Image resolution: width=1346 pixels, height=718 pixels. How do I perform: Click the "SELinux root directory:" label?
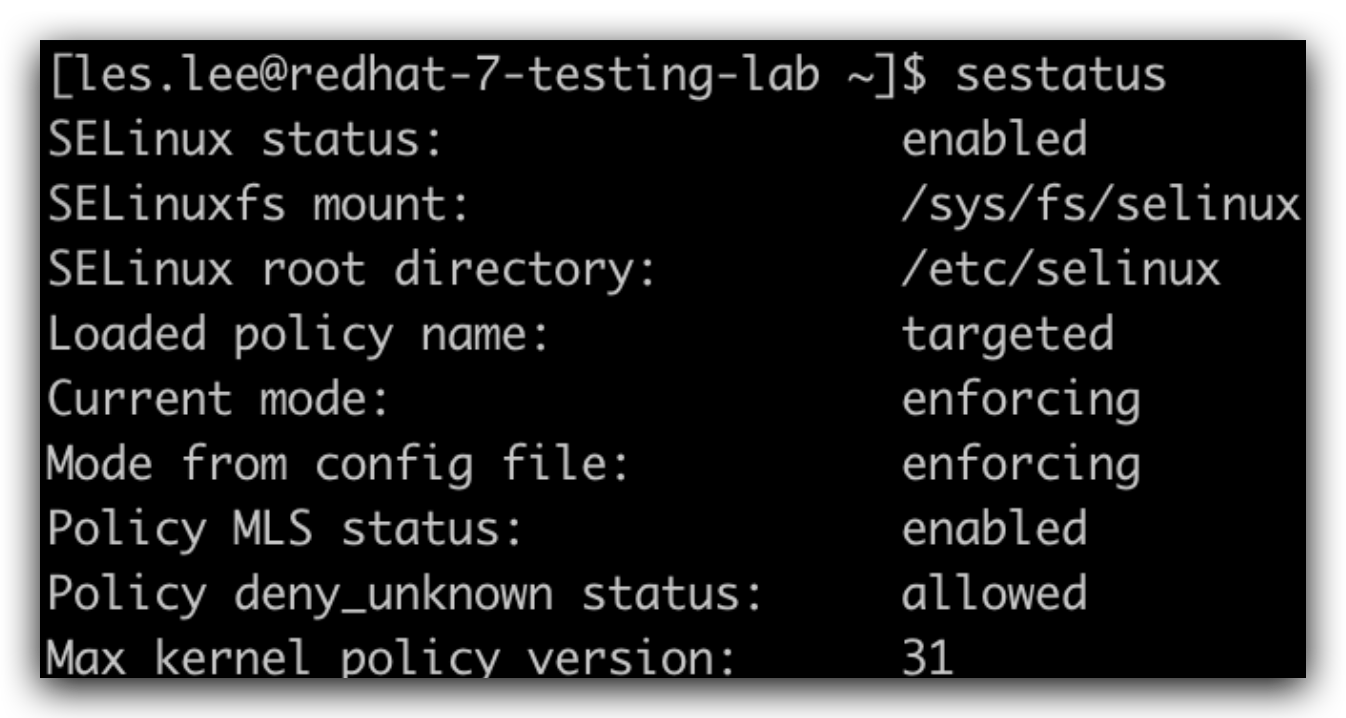[352, 271]
